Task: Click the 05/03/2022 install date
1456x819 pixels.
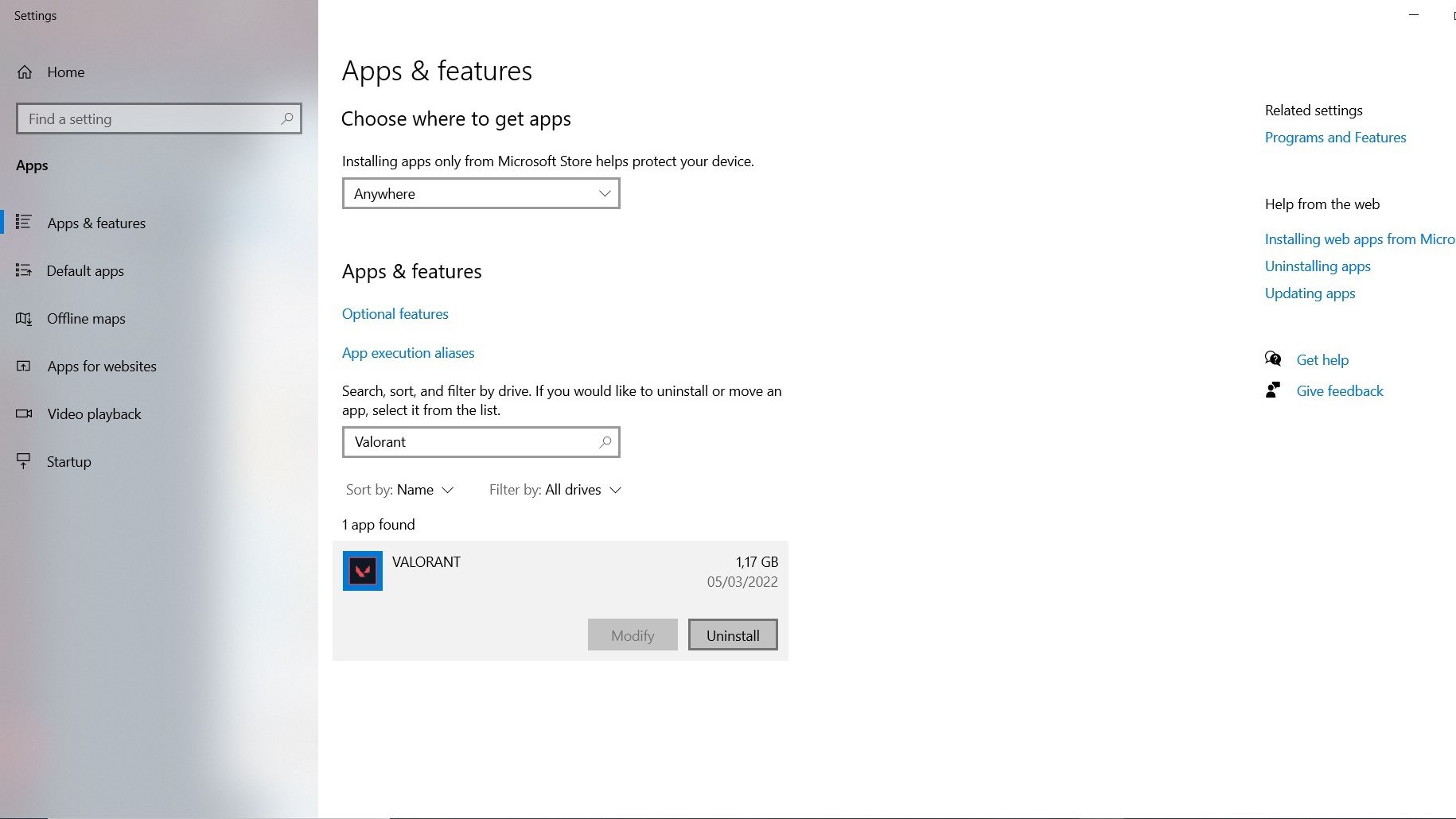Action: pos(742,582)
